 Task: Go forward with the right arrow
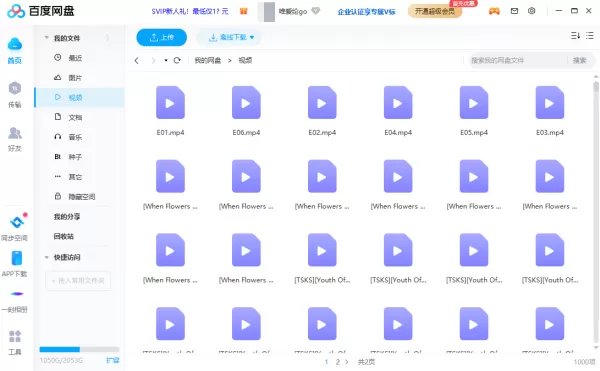[x=153, y=60]
